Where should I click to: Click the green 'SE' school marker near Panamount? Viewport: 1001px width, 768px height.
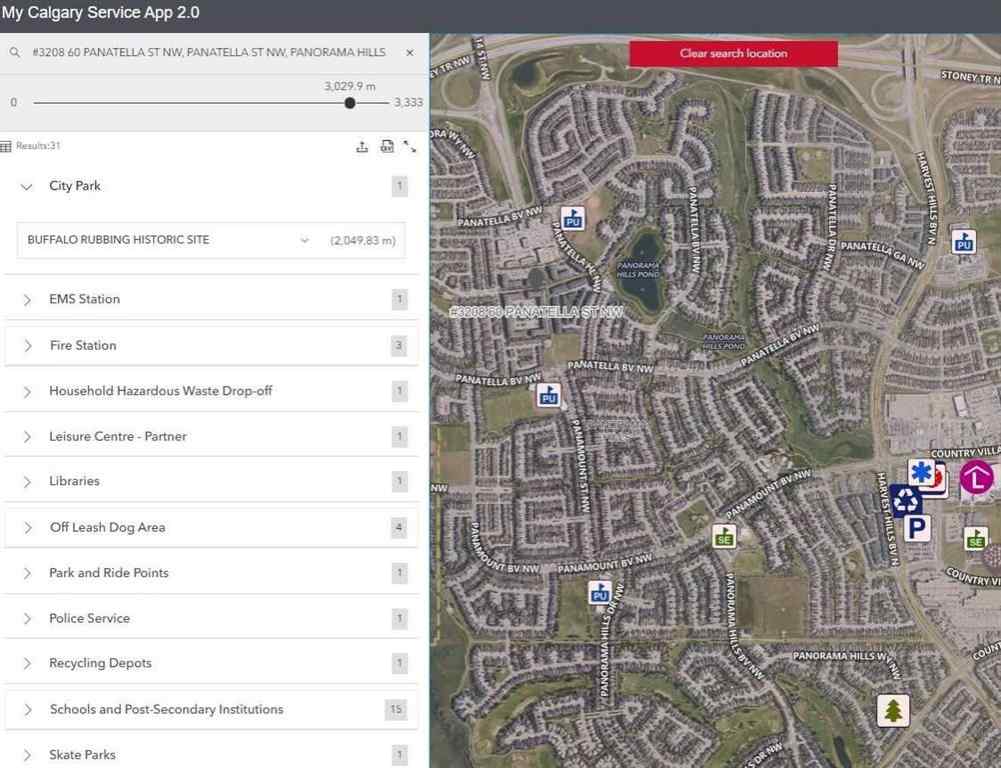[724, 536]
